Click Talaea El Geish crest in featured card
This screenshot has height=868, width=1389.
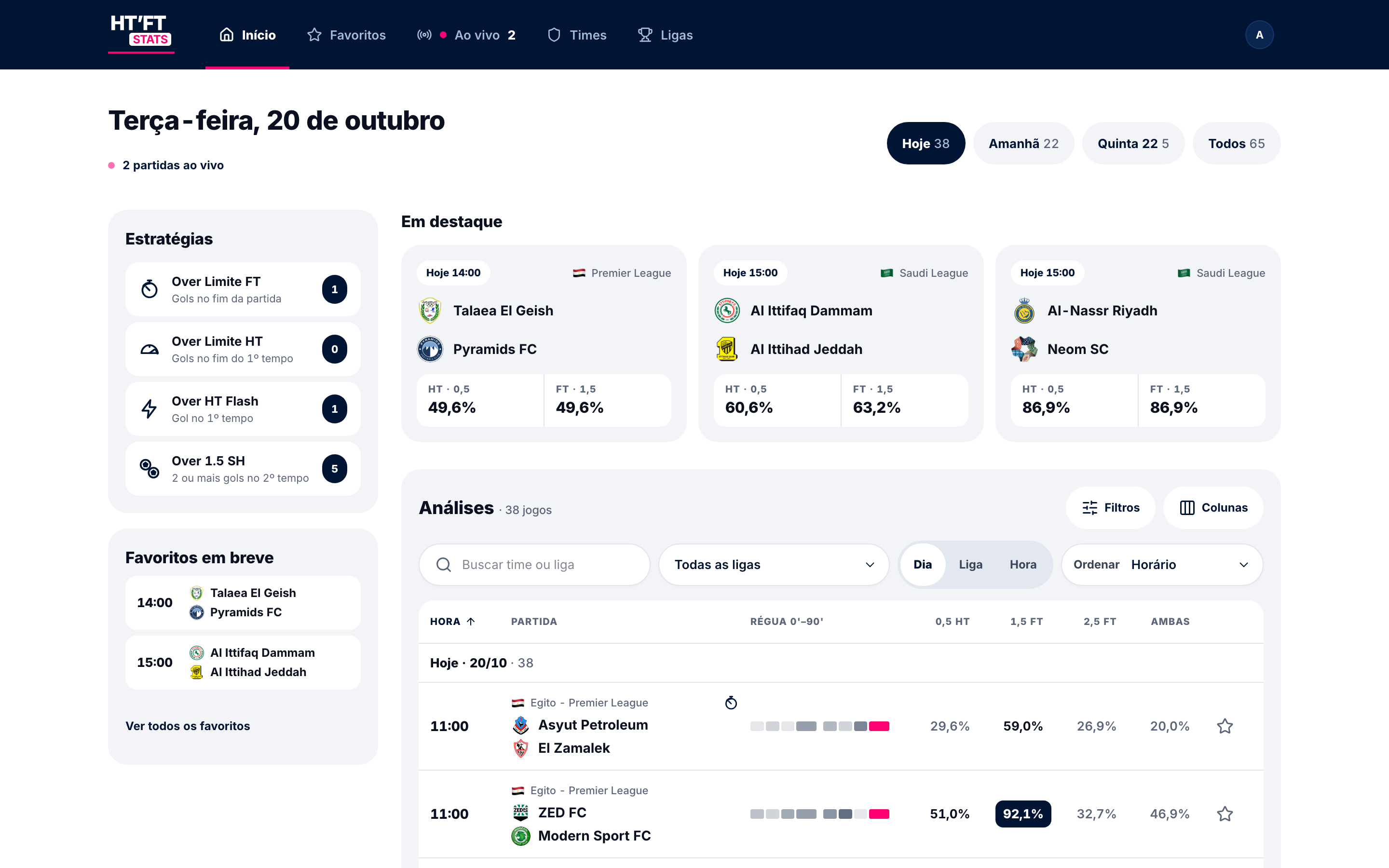[430, 311]
